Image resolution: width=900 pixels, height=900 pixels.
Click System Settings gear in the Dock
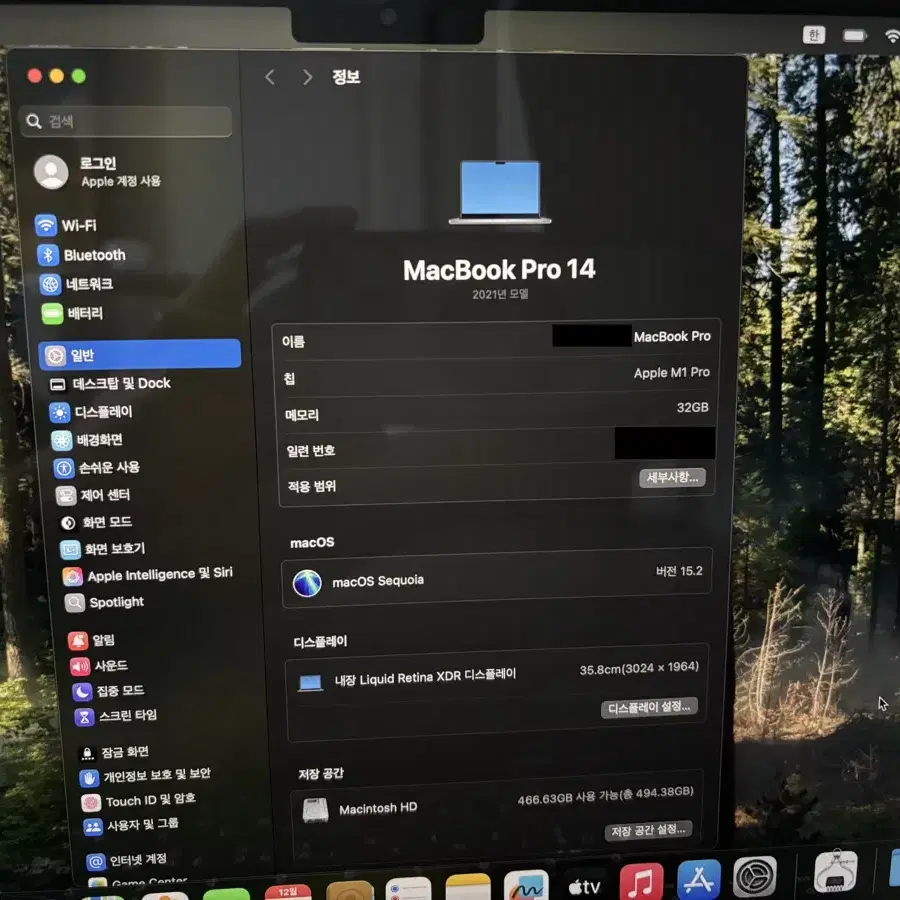(x=755, y=876)
